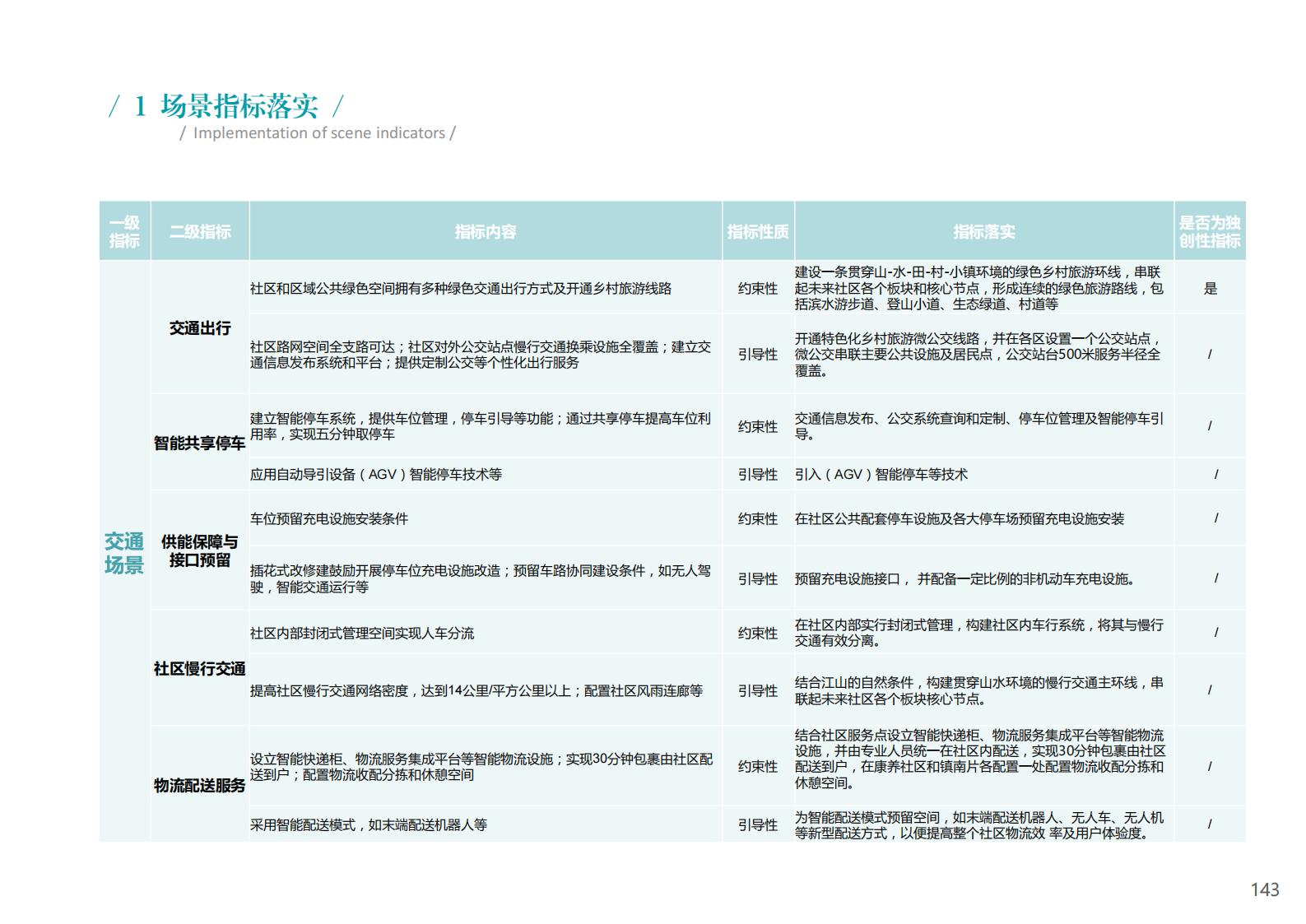
Task: Click text starting '社区路网空间全支路可达'
Action: pyautogui.click(x=481, y=355)
